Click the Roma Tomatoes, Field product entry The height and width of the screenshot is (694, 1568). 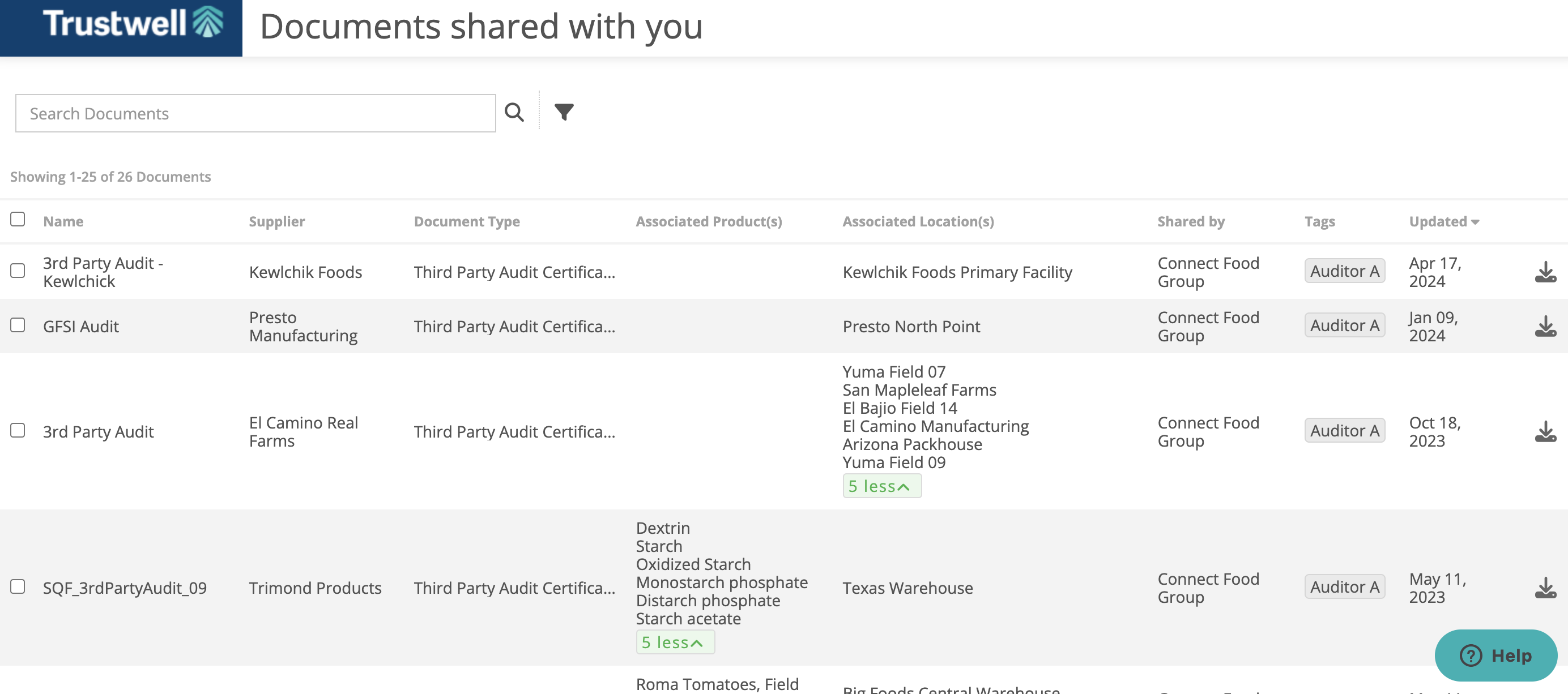tap(717, 684)
